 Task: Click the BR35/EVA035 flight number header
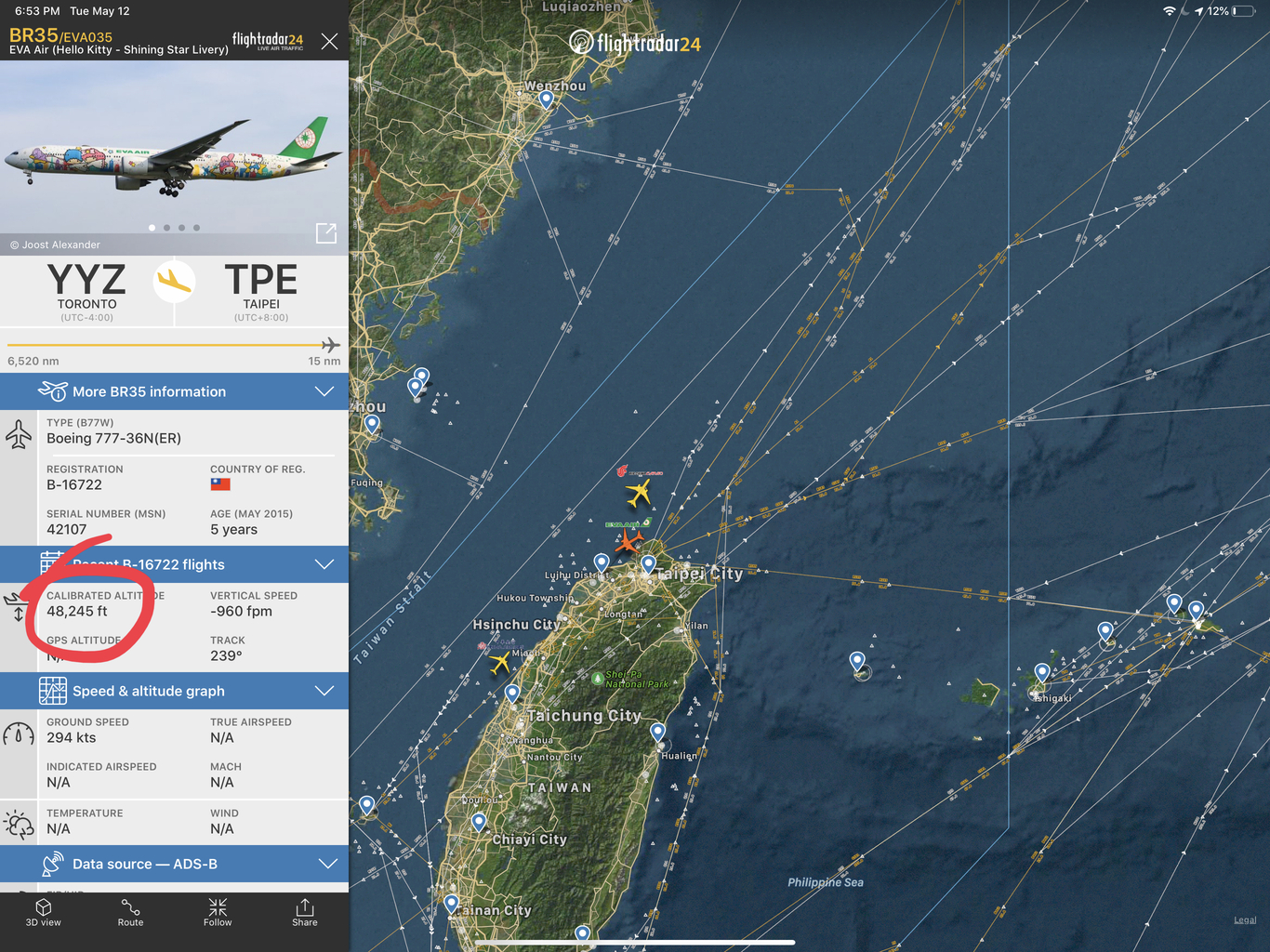click(60, 35)
